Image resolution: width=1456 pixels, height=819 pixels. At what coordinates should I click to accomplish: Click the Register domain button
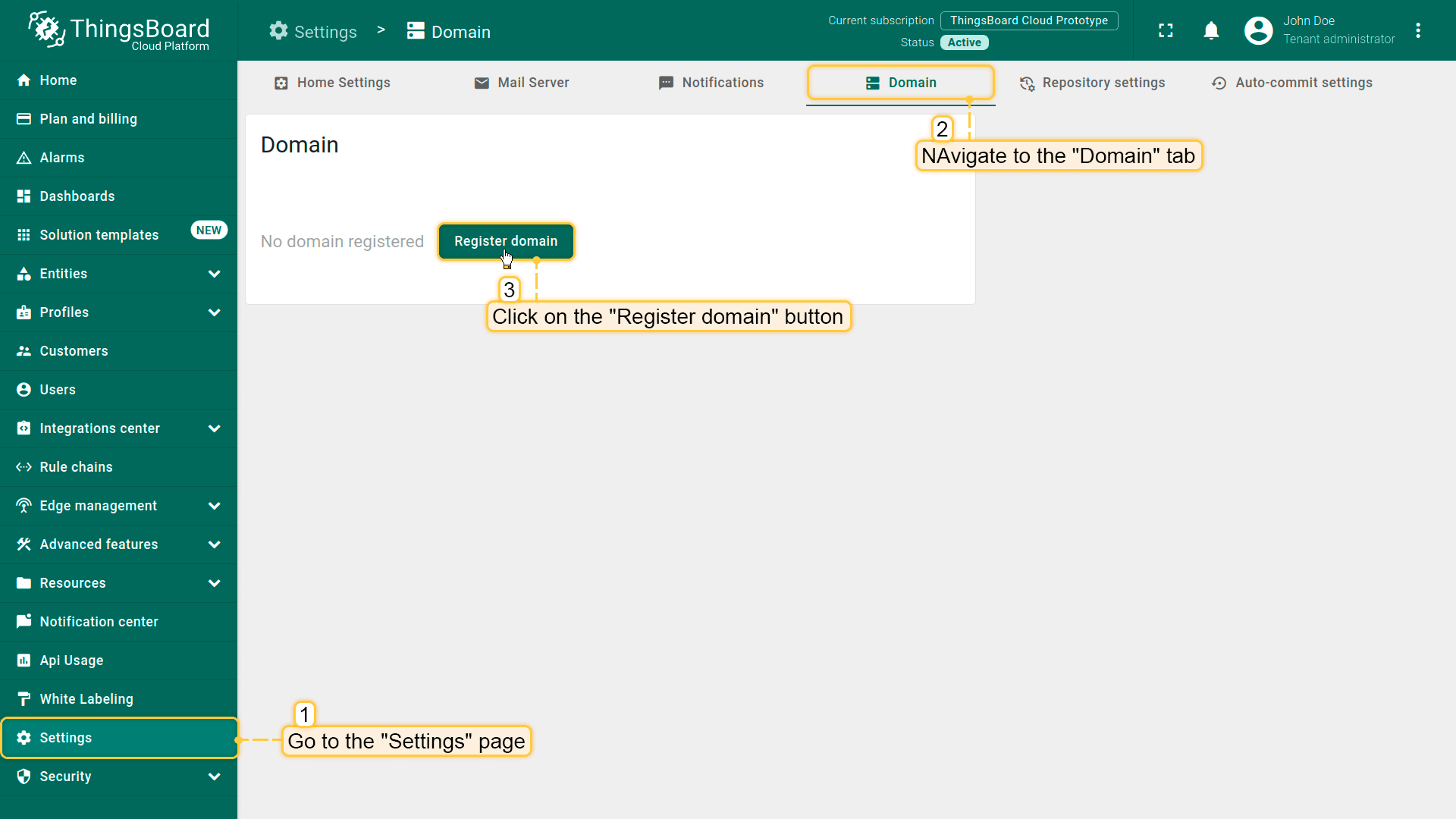(x=506, y=241)
